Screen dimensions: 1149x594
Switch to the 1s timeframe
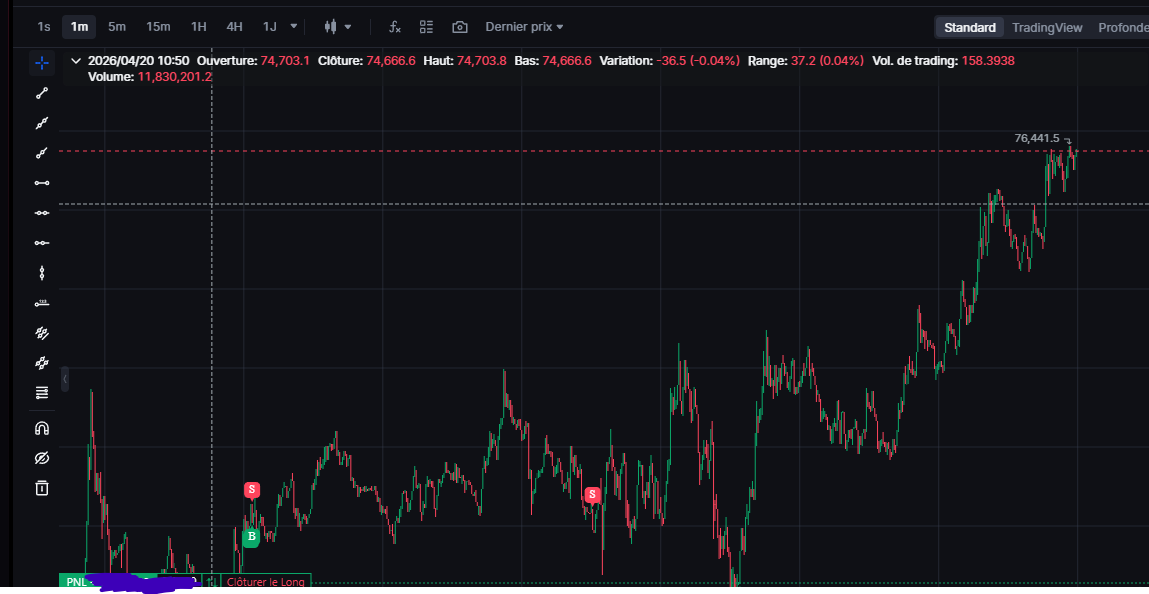pos(44,27)
